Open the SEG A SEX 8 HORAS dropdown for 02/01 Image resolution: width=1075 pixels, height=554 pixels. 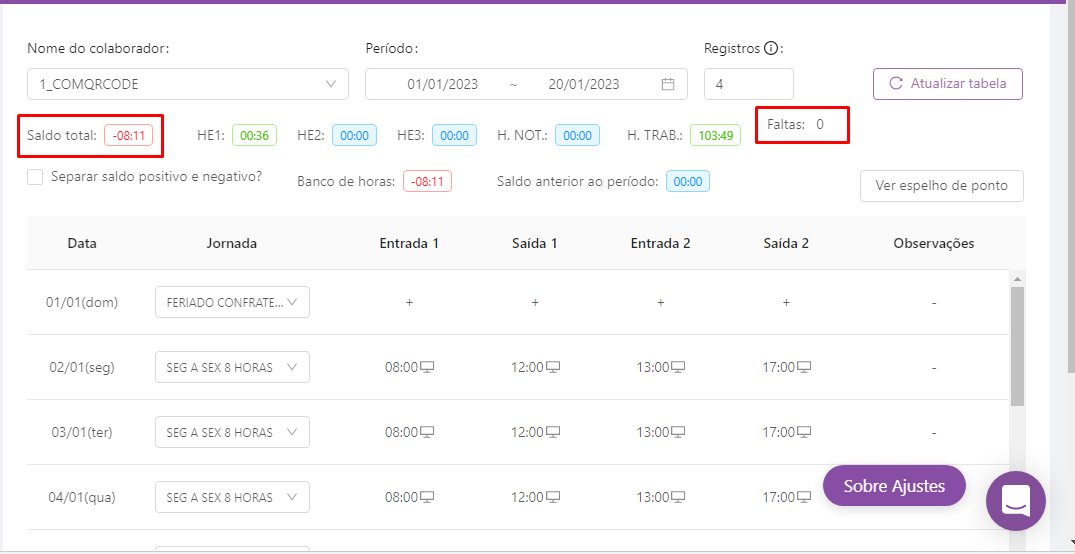coord(232,367)
